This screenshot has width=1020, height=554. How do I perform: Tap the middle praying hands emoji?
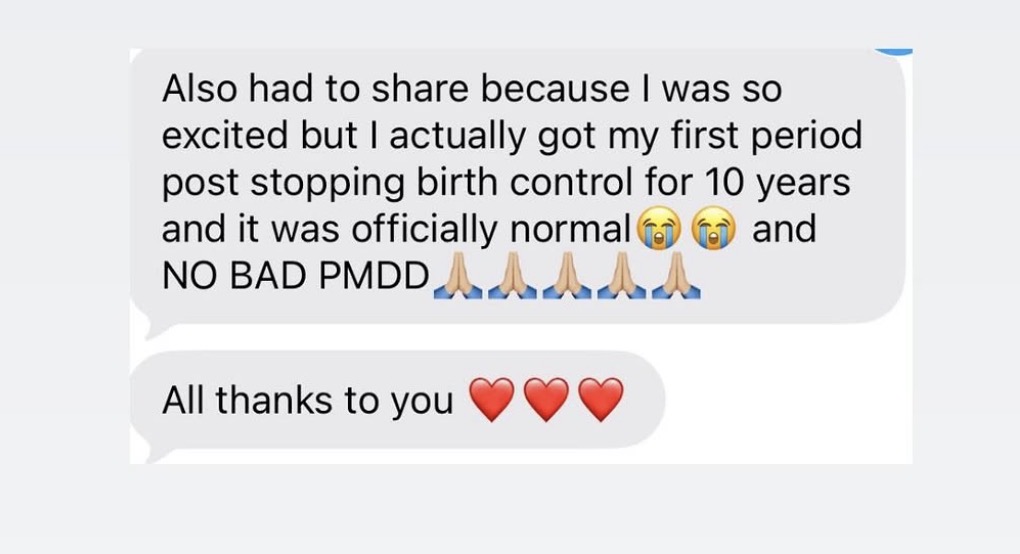pyautogui.click(x=568, y=276)
